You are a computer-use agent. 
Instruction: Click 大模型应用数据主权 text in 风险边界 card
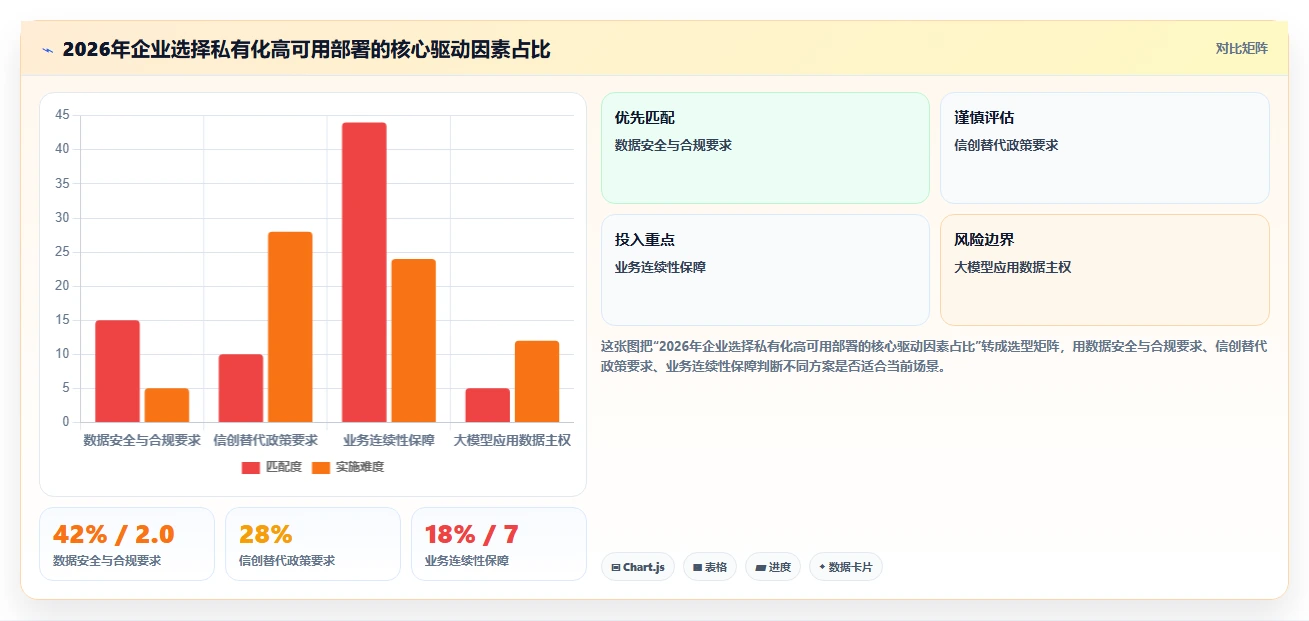pyautogui.click(x=1013, y=267)
